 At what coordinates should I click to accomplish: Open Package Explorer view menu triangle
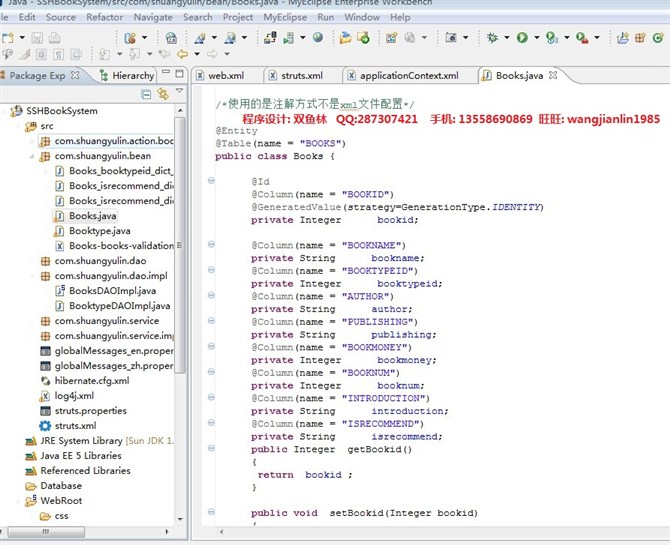[x=179, y=91]
